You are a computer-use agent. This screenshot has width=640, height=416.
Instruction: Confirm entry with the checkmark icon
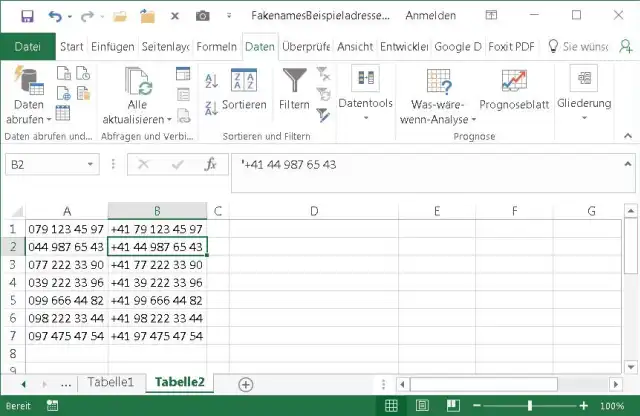pyautogui.click(x=177, y=165)
